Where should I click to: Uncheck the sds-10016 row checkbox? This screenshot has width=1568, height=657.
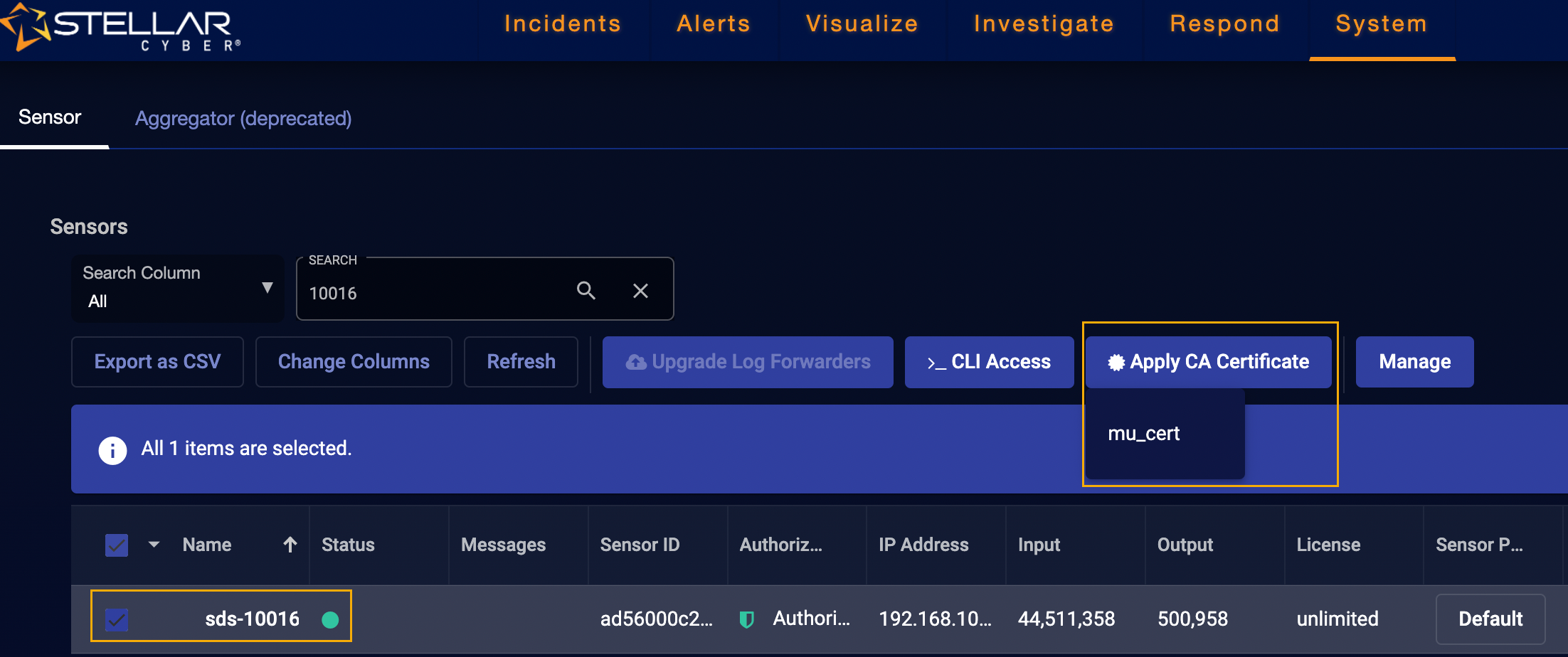click(x=117, y=619)
